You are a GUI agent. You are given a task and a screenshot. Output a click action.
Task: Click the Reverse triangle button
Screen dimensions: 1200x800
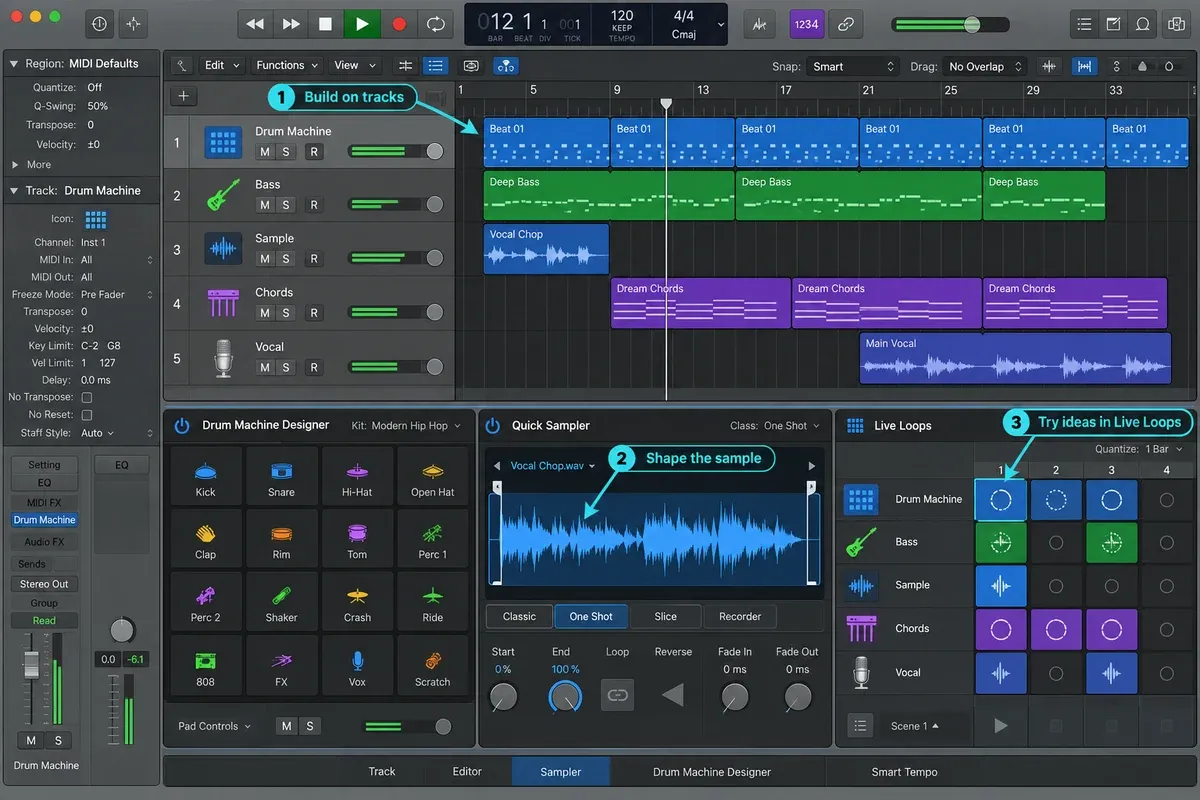point(673,694)
